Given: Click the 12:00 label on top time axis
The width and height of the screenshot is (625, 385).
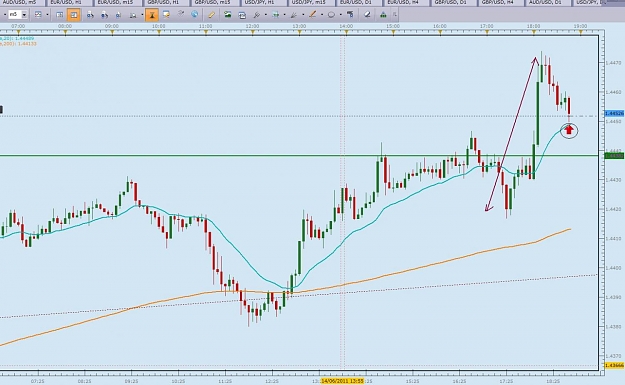Looking at the screenshot, I should tap(252, 26).
